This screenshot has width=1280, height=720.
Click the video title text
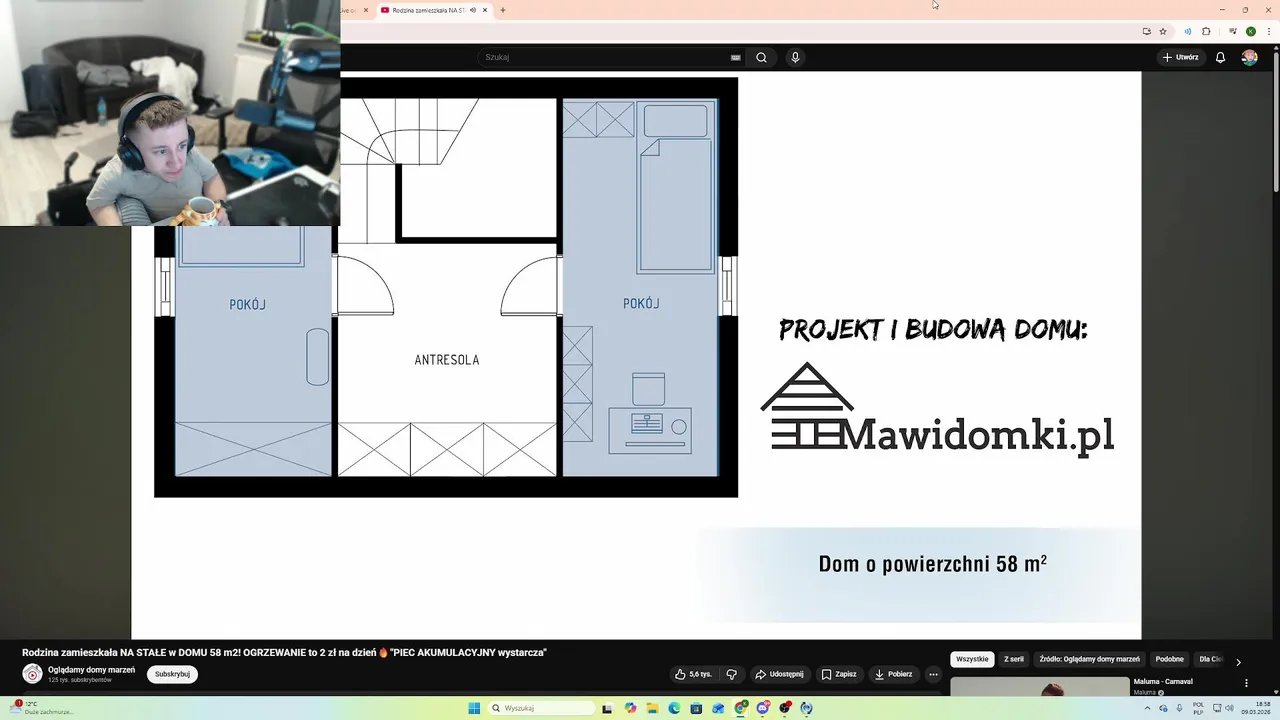pyautogui.click(x=284, y=652)
